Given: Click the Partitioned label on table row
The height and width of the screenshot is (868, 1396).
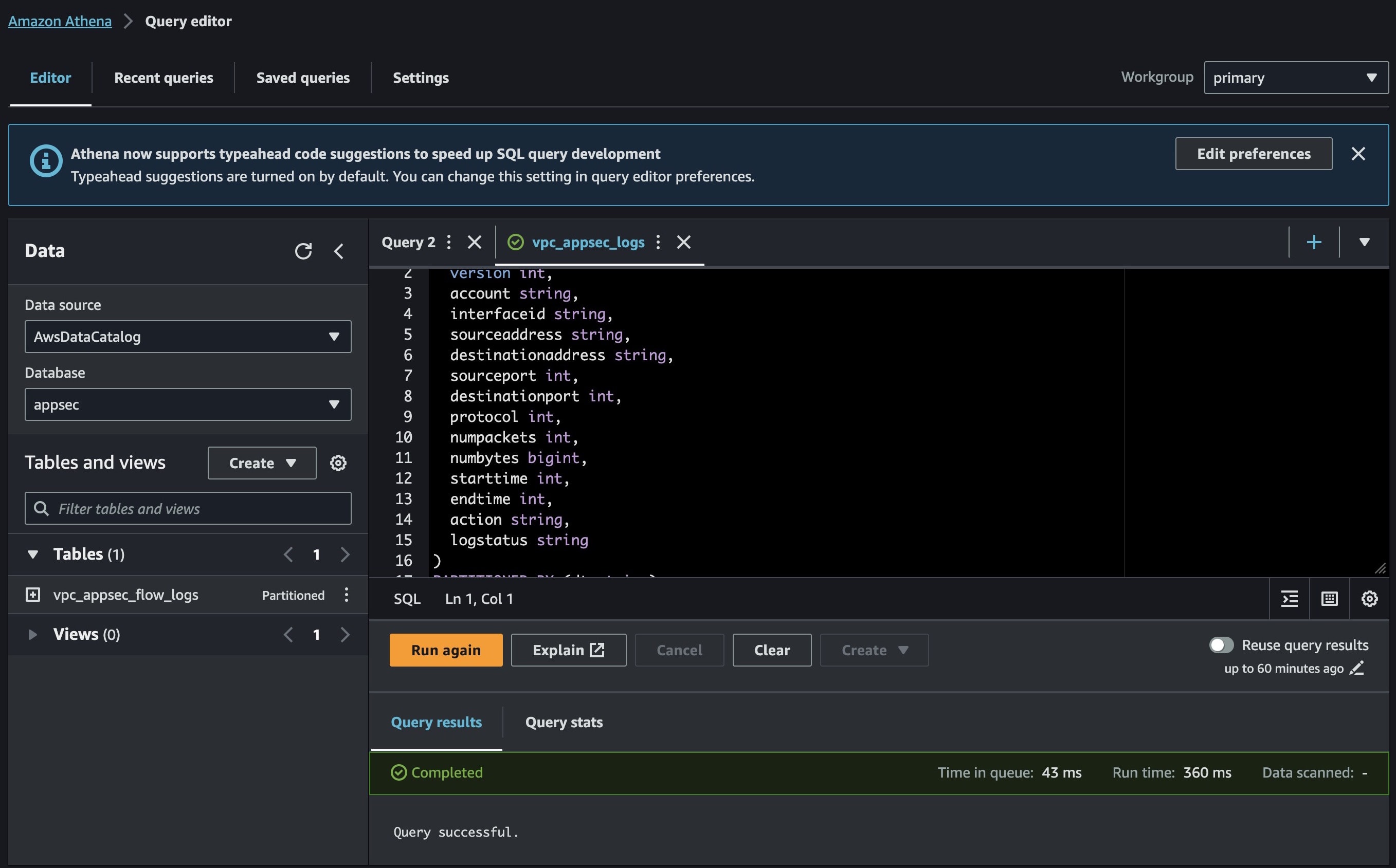Looking at the screenshot, I should click(x=293, y=595).
